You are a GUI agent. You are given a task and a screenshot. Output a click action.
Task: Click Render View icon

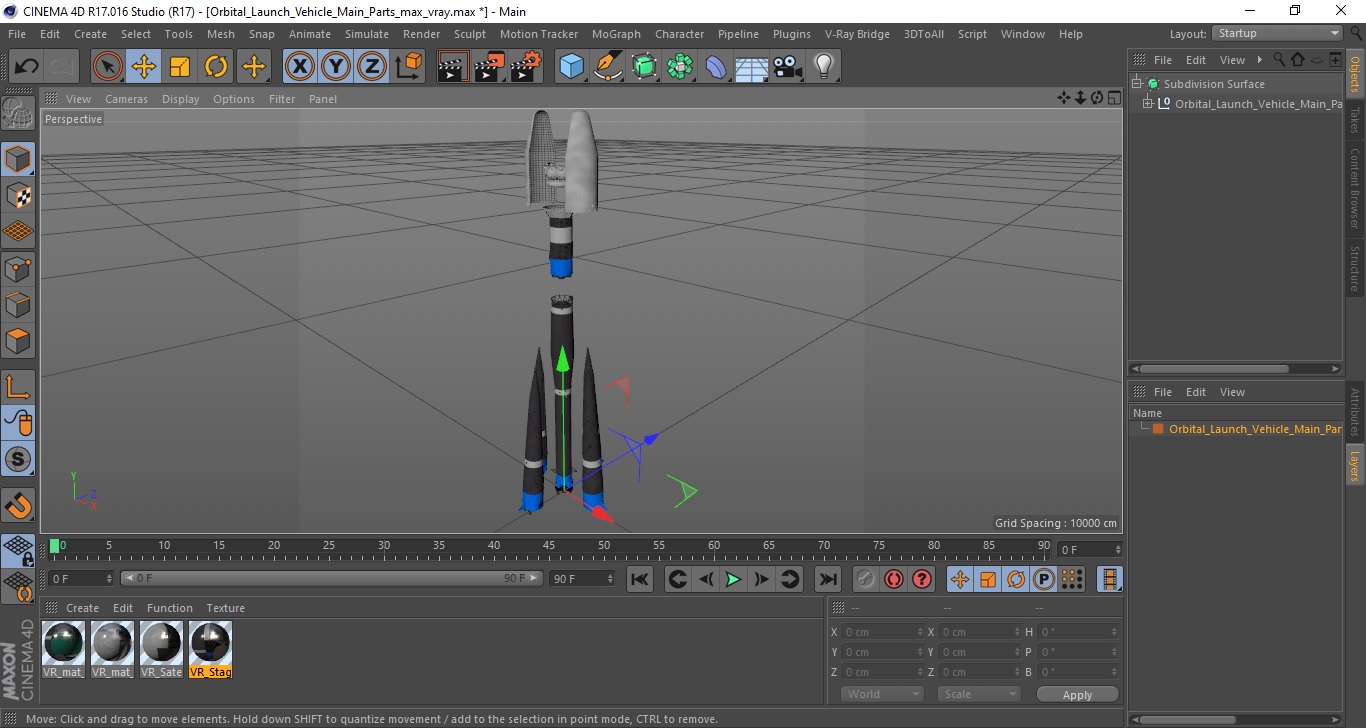[453, 67]
